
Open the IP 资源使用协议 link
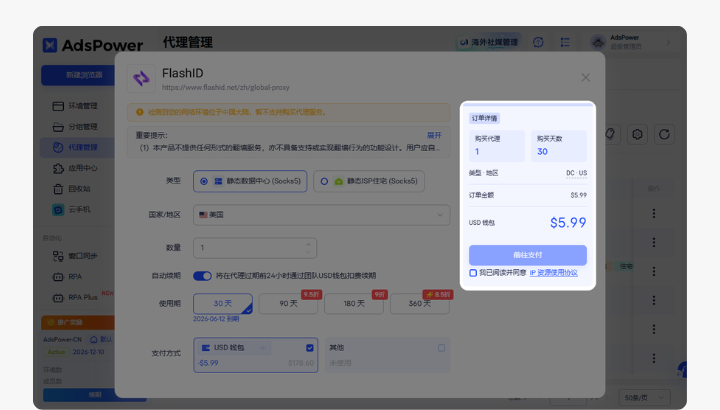click(553, 273)
